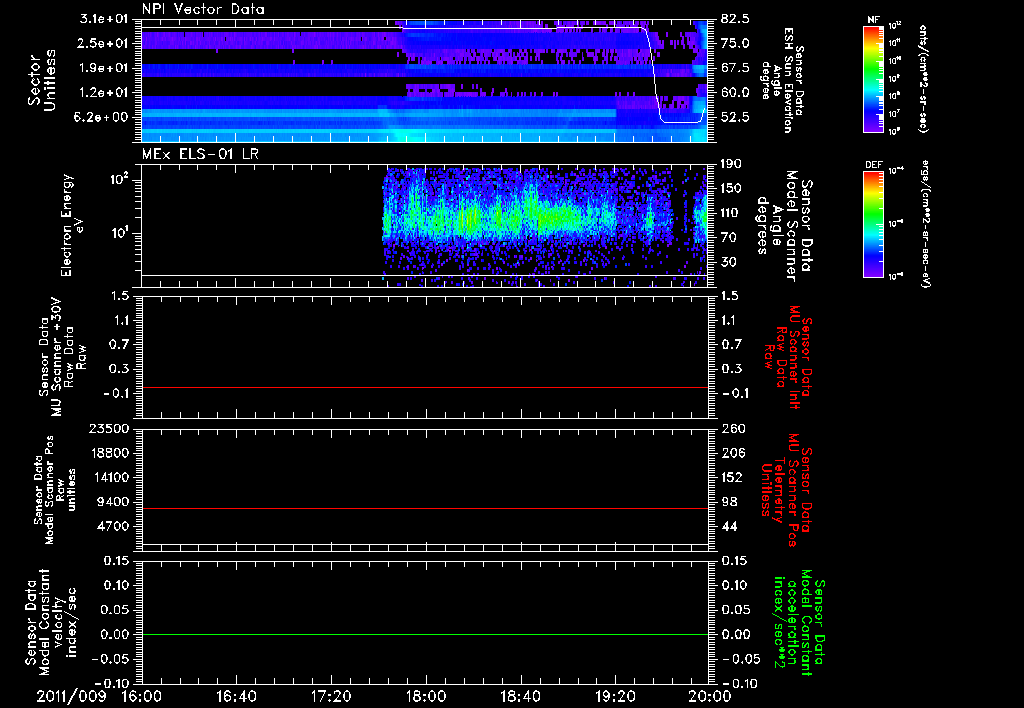Click the 75.0 degree tick value
The image size is (1024, 708).
735,43
